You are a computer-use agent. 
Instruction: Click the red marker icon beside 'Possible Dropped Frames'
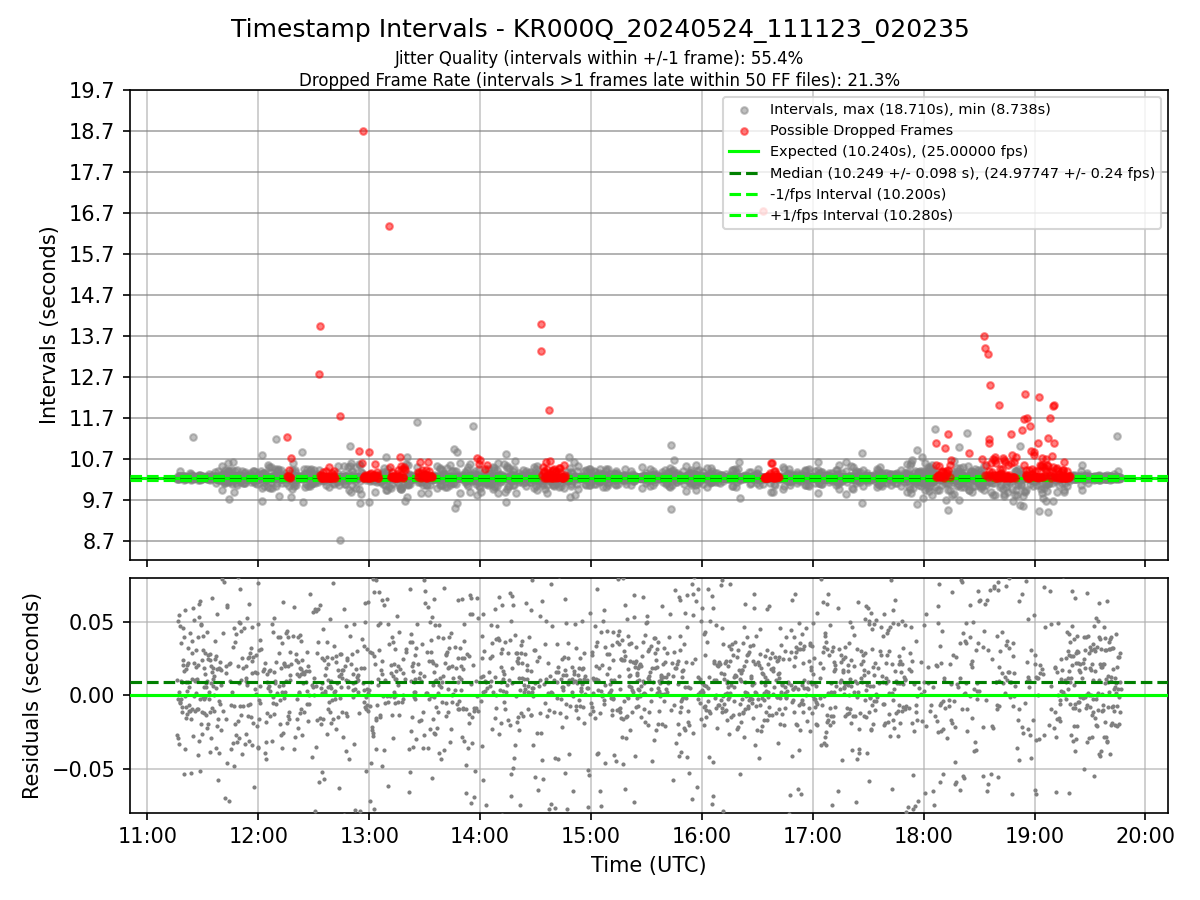click(745, 130)
